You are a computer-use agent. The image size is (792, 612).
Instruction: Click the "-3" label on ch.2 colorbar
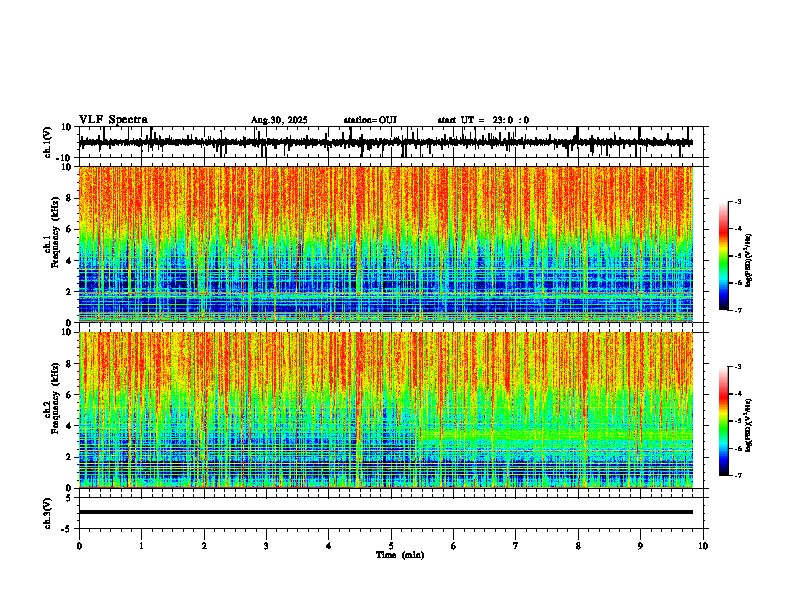[737, 367]
